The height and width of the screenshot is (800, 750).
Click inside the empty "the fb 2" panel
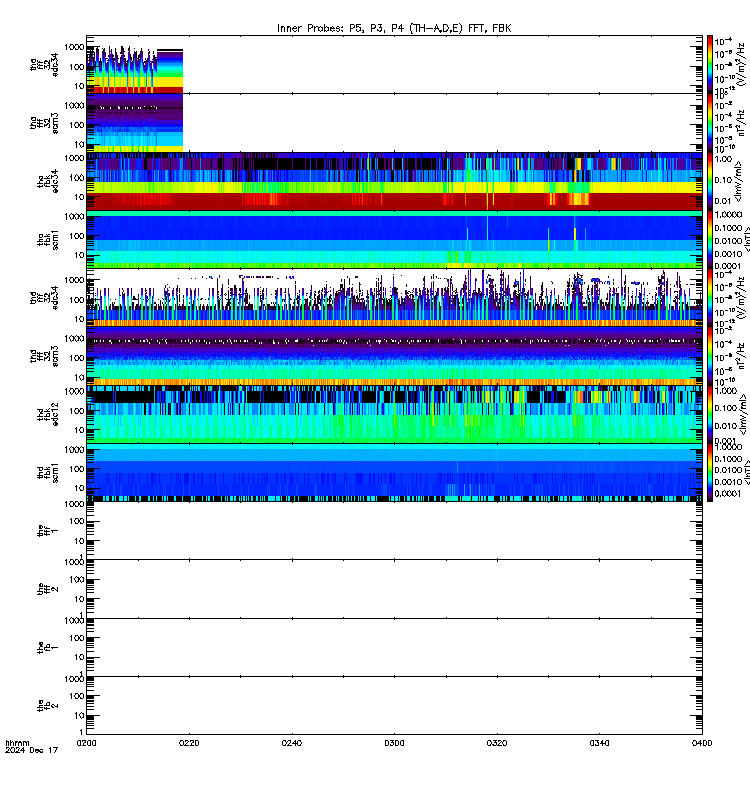[x=394, y=706]
